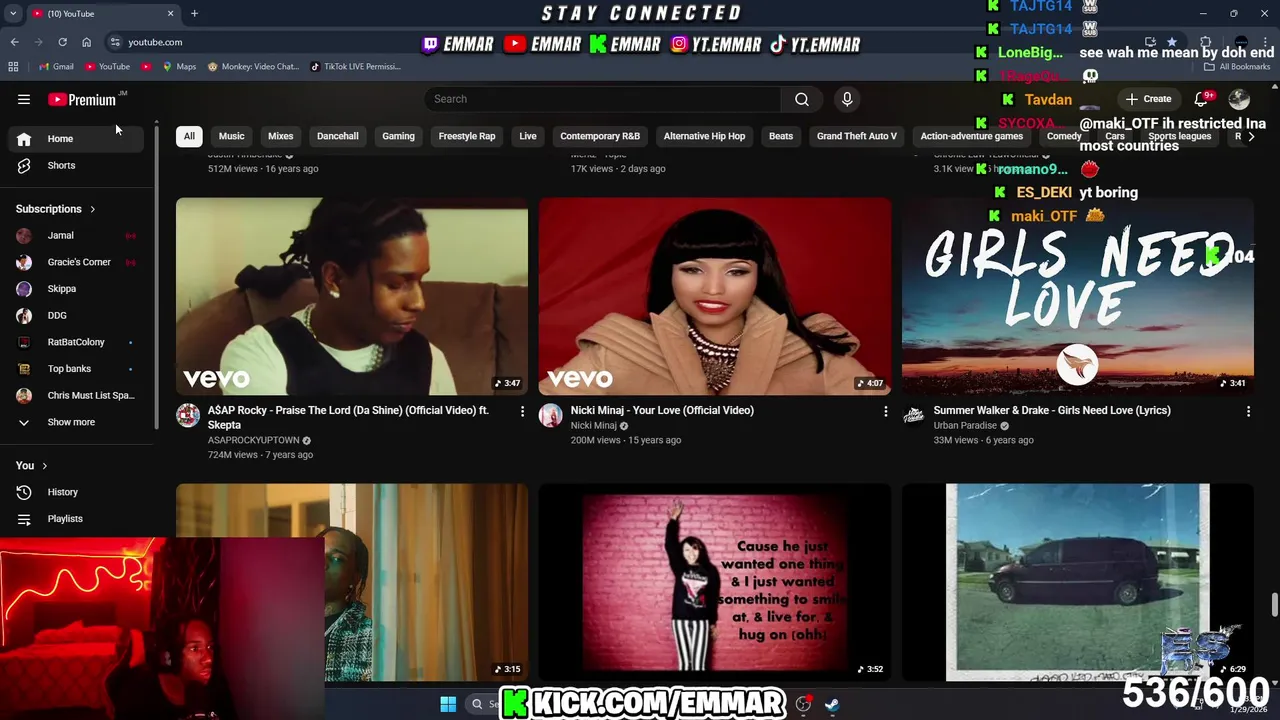
Task: Open the Gmail bookmark
Action: pos(56,66)
